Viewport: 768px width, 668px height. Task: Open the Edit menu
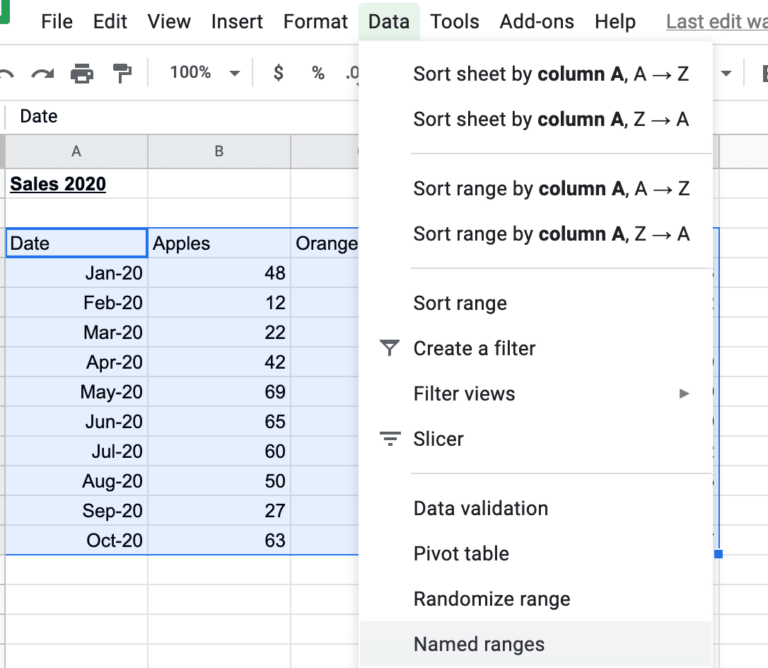pyautogui.click(x=110, y=22)
